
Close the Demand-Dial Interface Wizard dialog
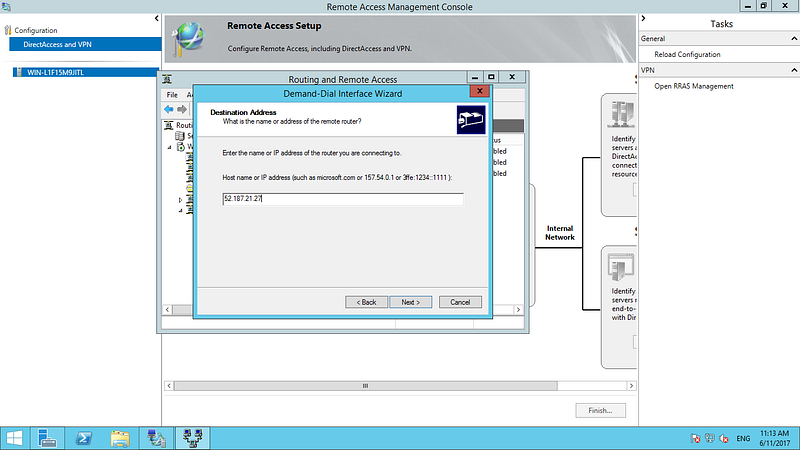pyautogui.click(x=480, y=91)
